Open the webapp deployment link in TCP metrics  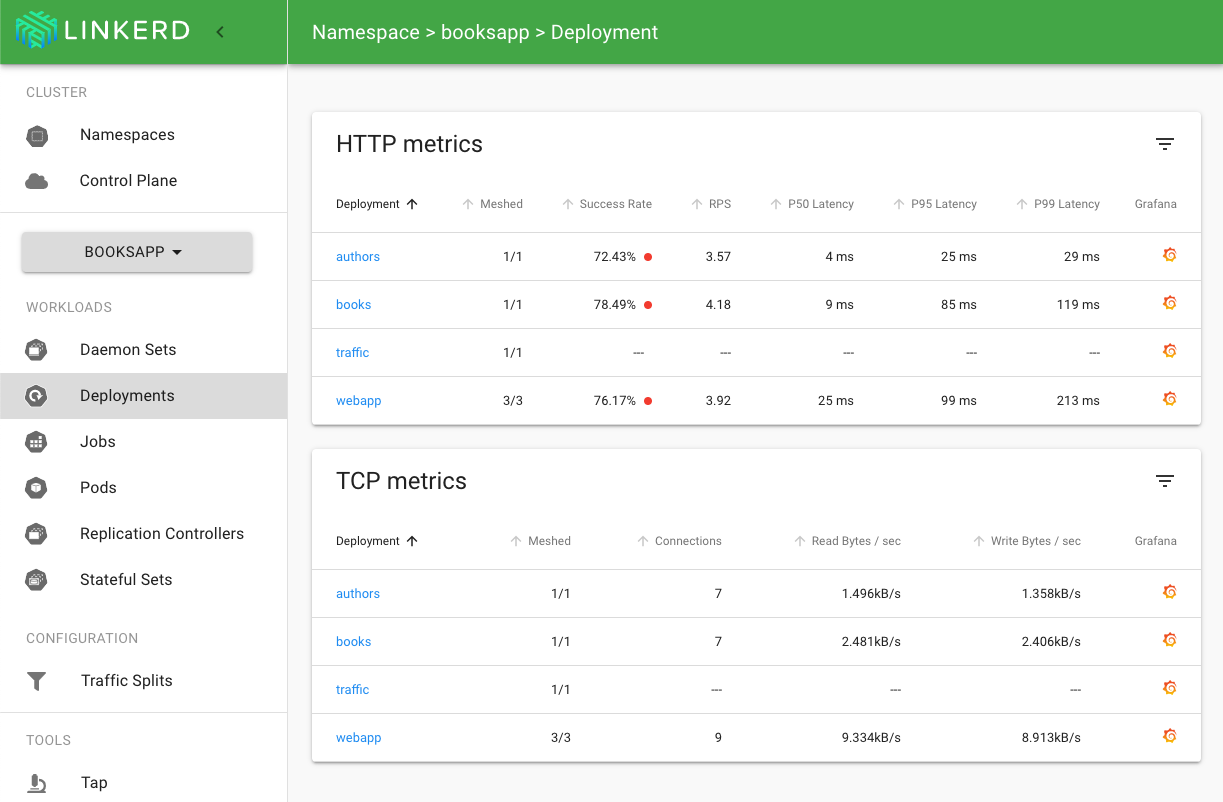click(x=359, y=738)
